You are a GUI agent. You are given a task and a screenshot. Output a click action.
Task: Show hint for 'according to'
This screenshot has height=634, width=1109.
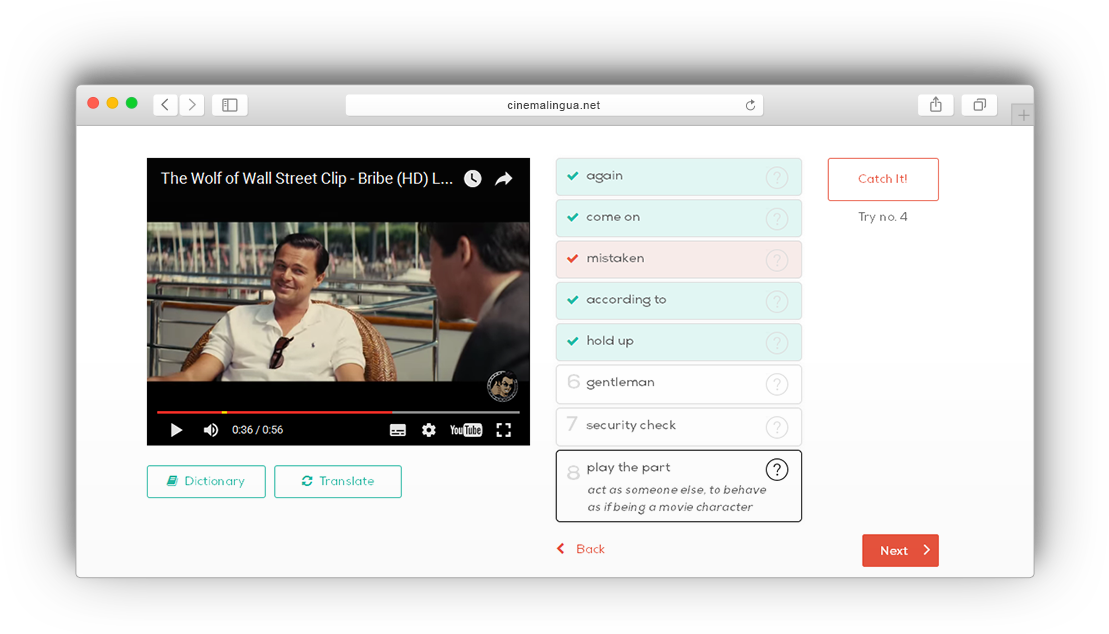[x=777, y=301]
